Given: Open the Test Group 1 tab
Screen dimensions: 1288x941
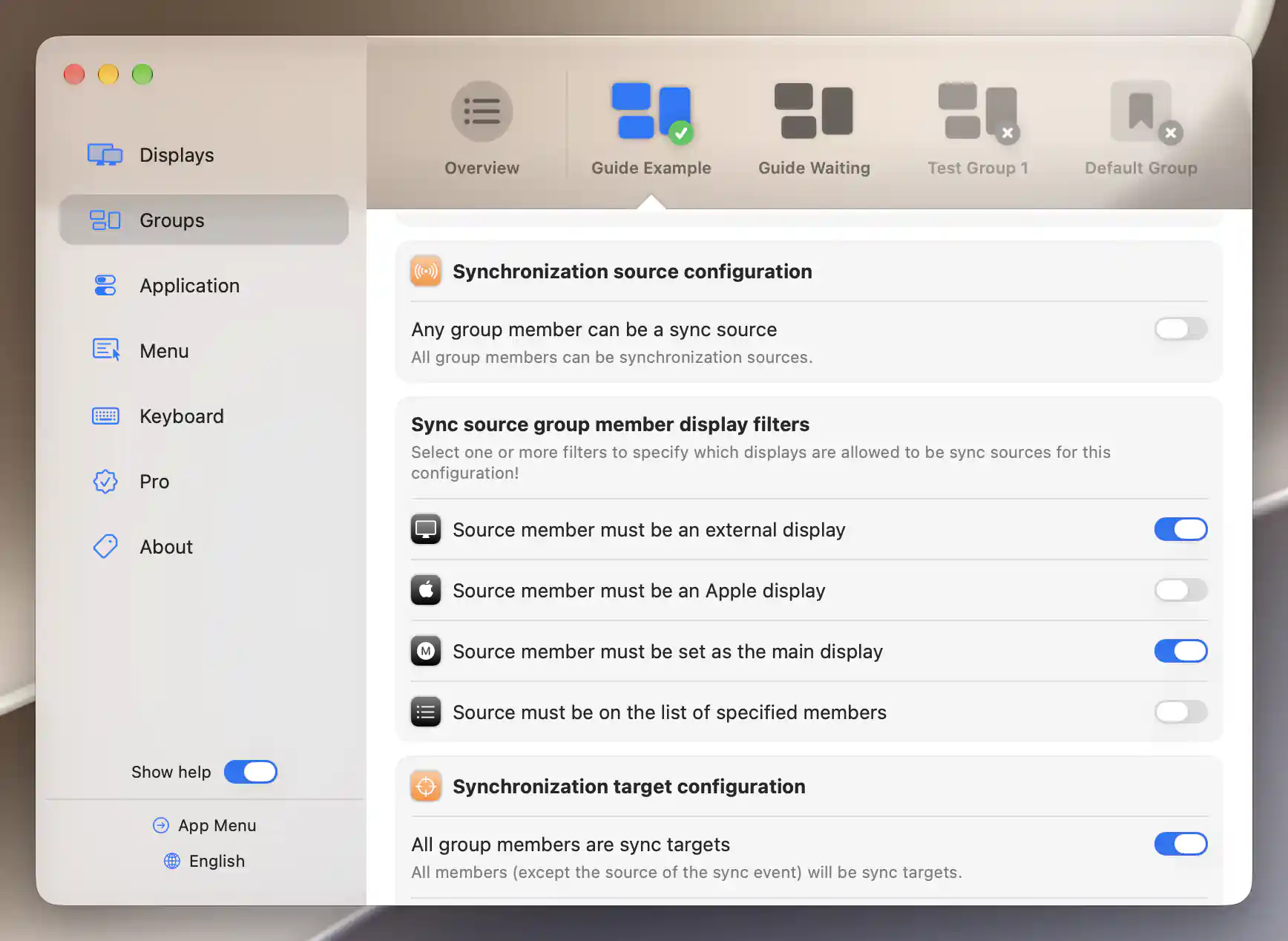Looking at the screenshot, I should click(x=977, y=128).
